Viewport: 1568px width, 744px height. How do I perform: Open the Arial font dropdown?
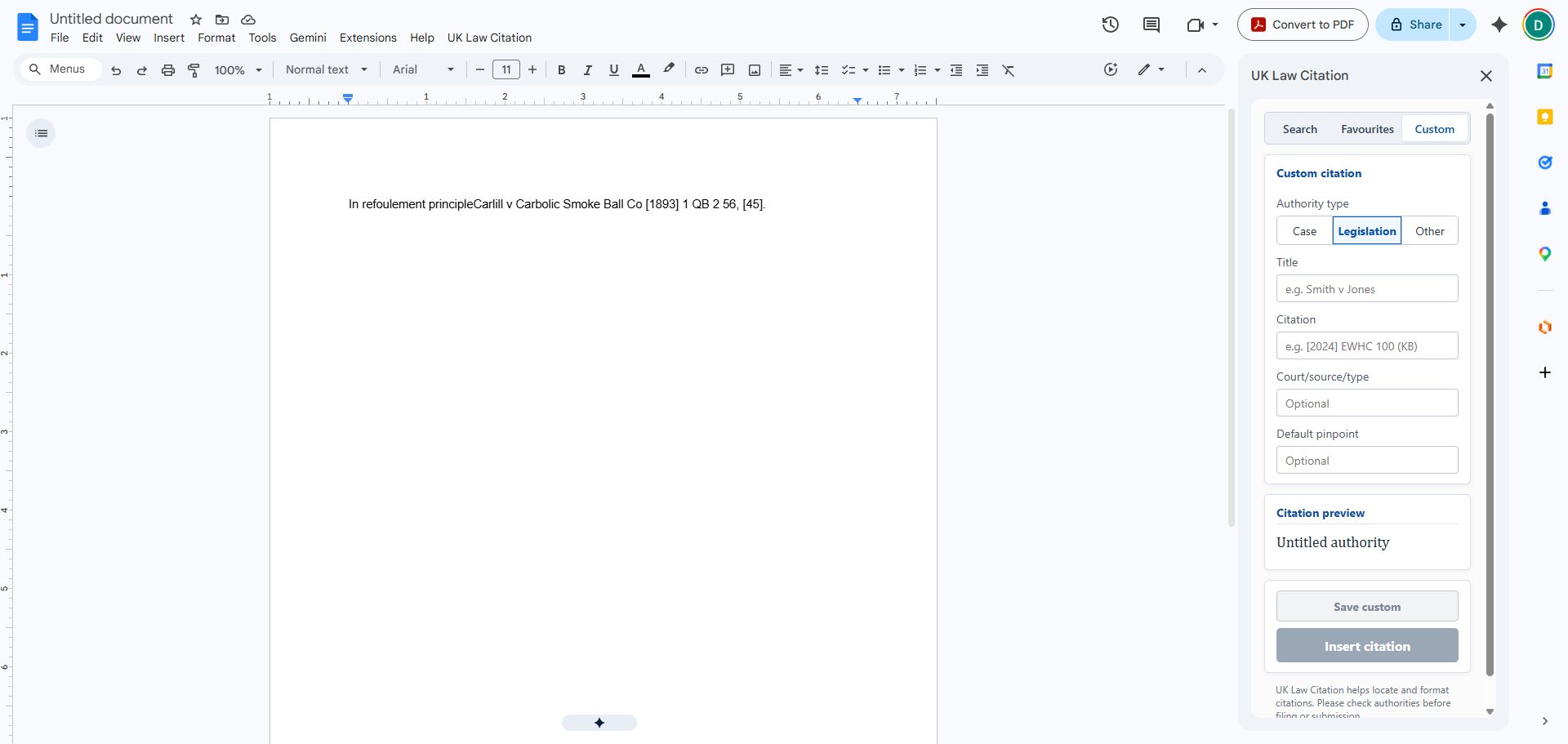[x=423, y=70]
